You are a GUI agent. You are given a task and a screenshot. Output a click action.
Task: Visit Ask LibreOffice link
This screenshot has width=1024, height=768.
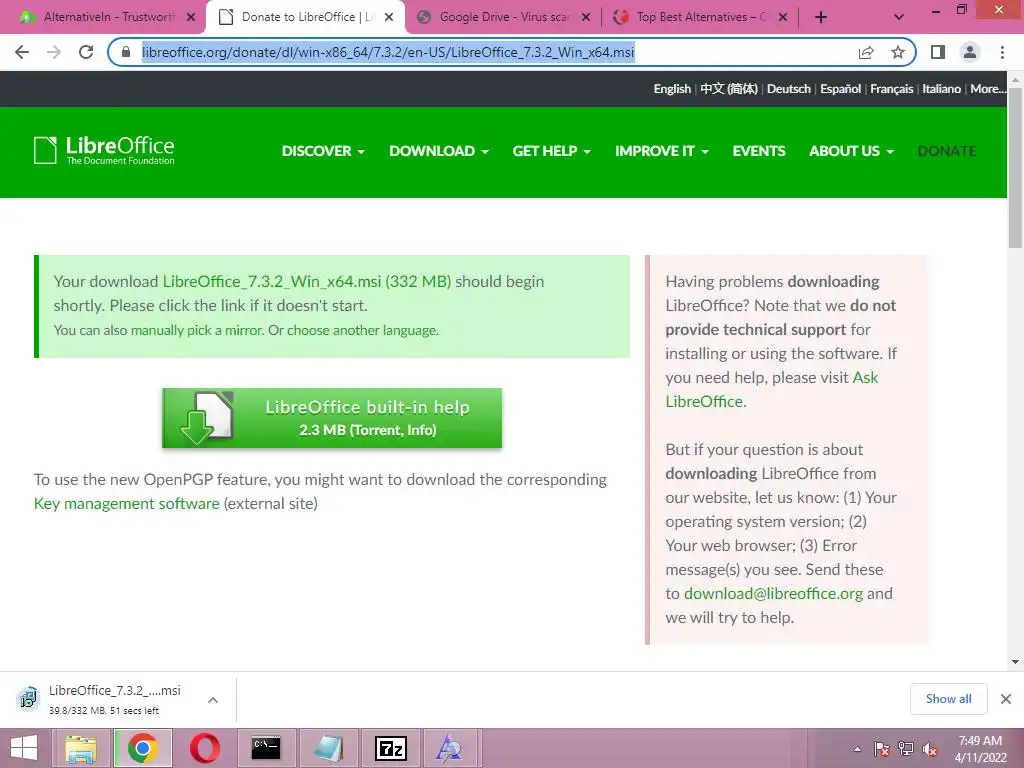pos(772,389)
